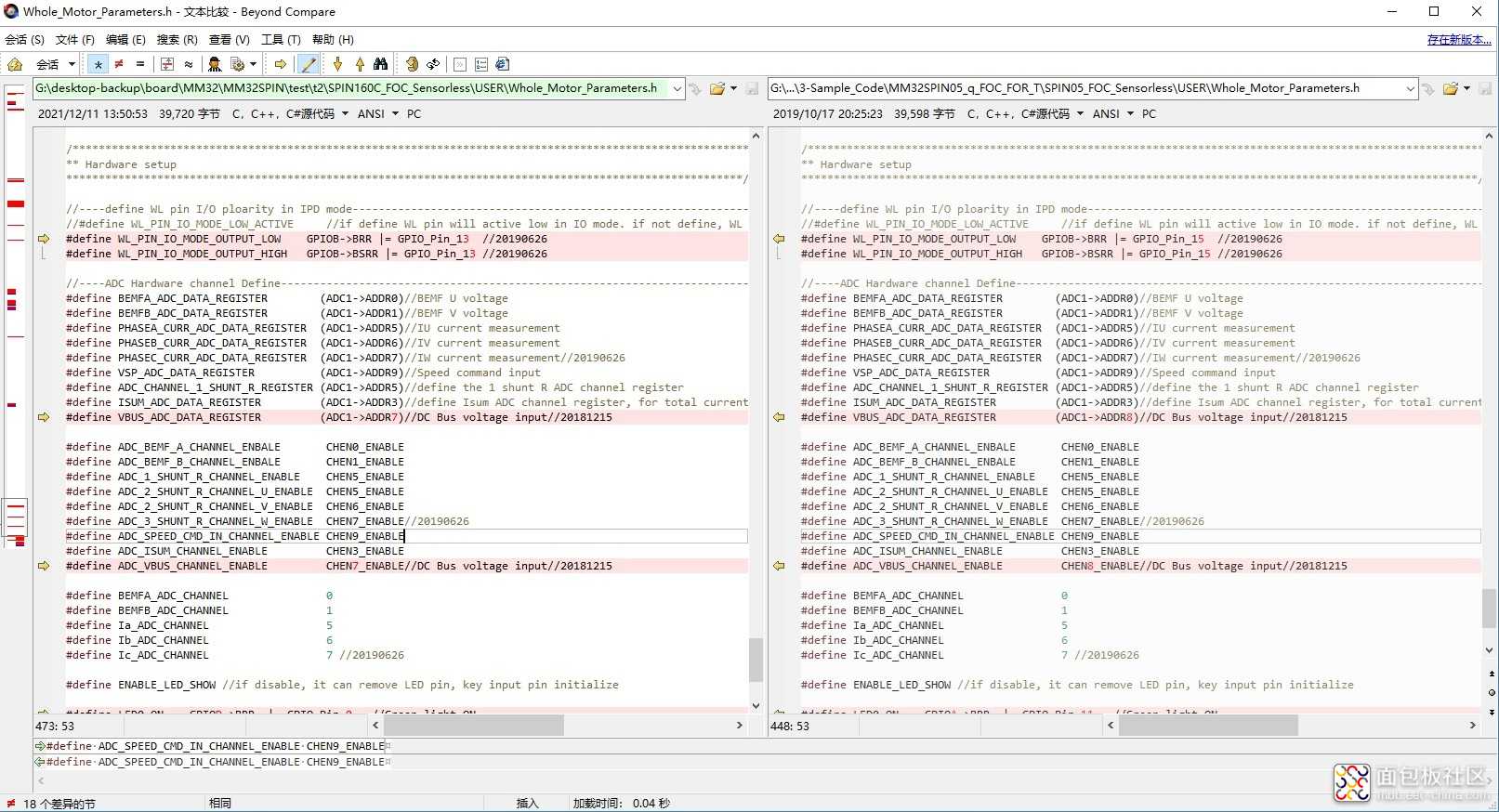Expand the left open-file folder dropdown arrow
The image size is (1499, 812).
pos(734,89)
